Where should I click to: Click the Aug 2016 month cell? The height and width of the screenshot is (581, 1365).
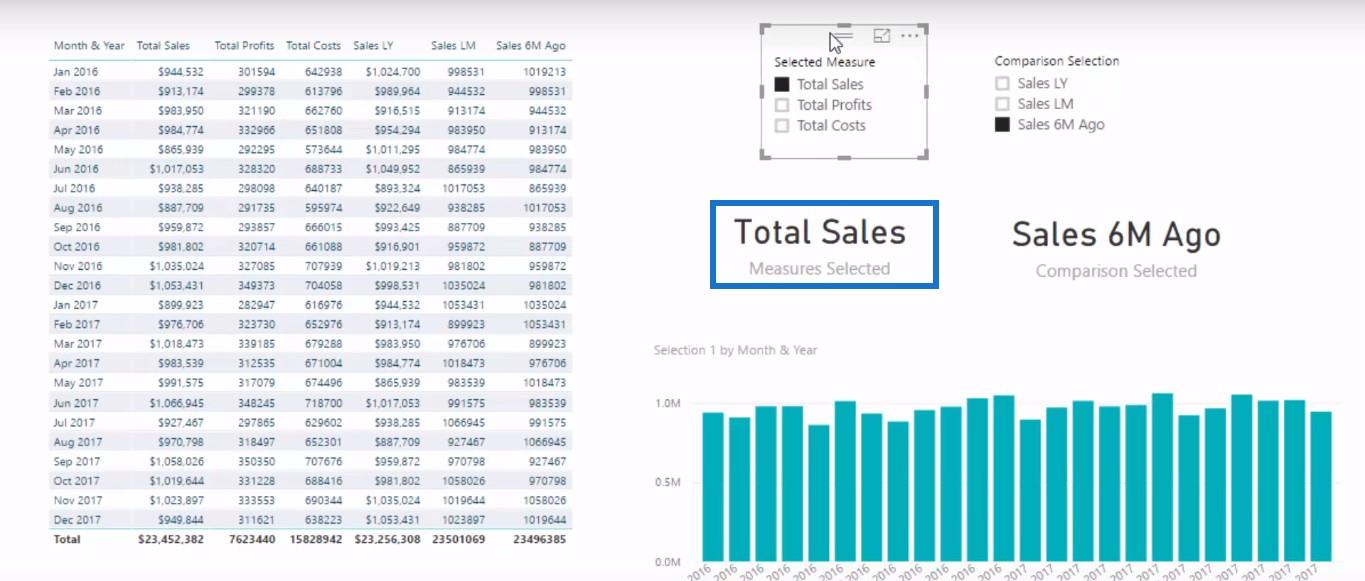click(x=76, y=208)
